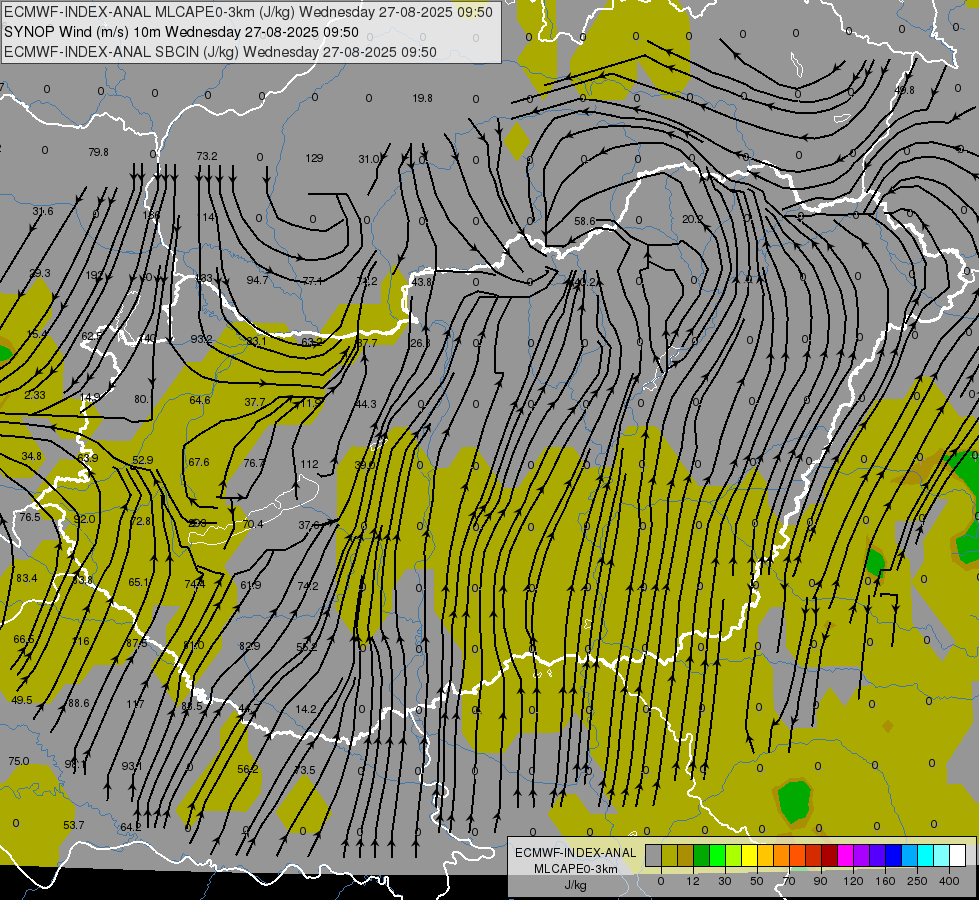This screenshot has height=900, width=979.
Task: Click the 56.2 value on the map
Action: tap(248, 769)
